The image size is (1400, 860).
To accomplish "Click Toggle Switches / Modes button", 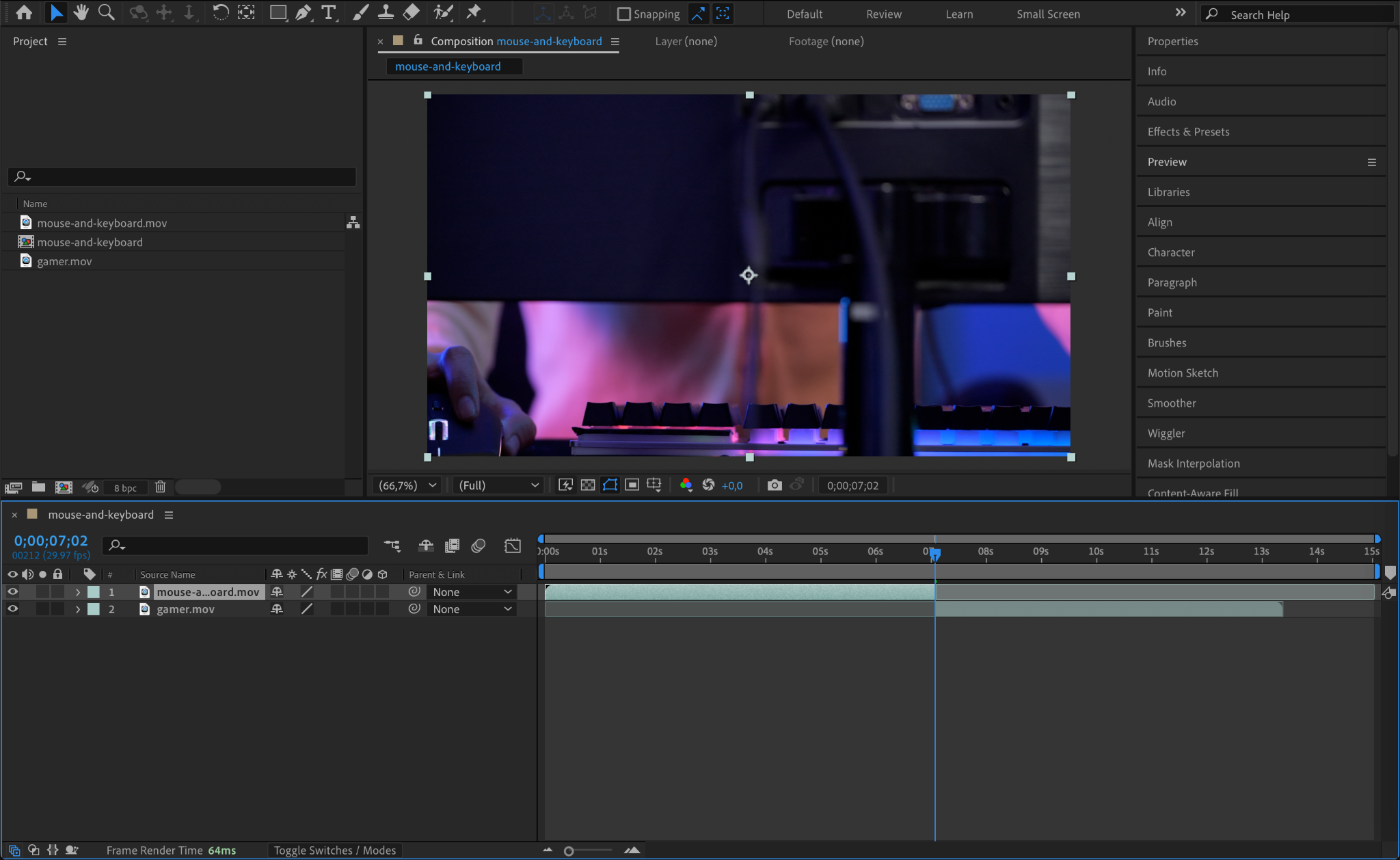I will click(335, 850).
